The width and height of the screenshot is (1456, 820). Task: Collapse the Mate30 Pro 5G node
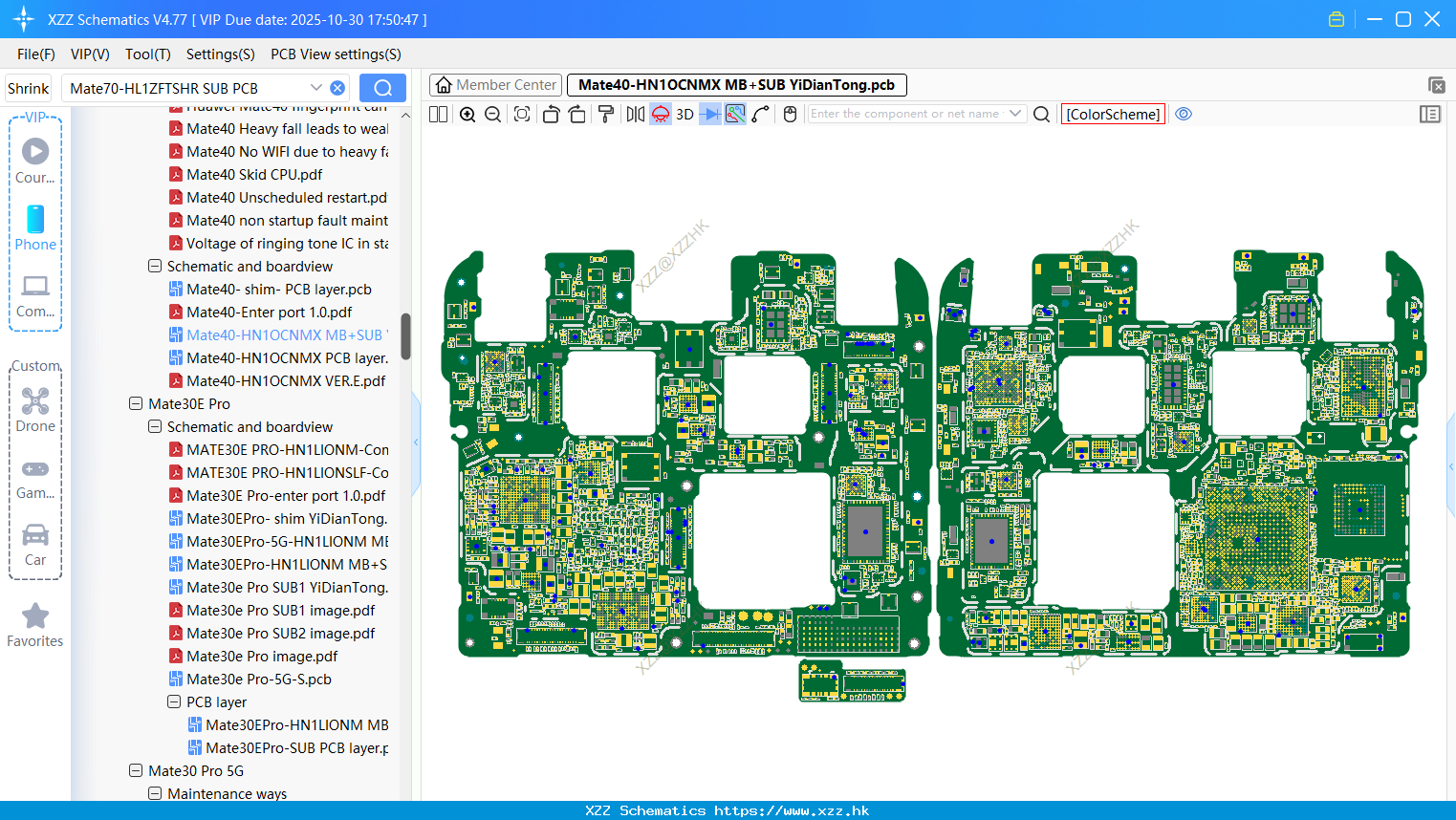136,771
